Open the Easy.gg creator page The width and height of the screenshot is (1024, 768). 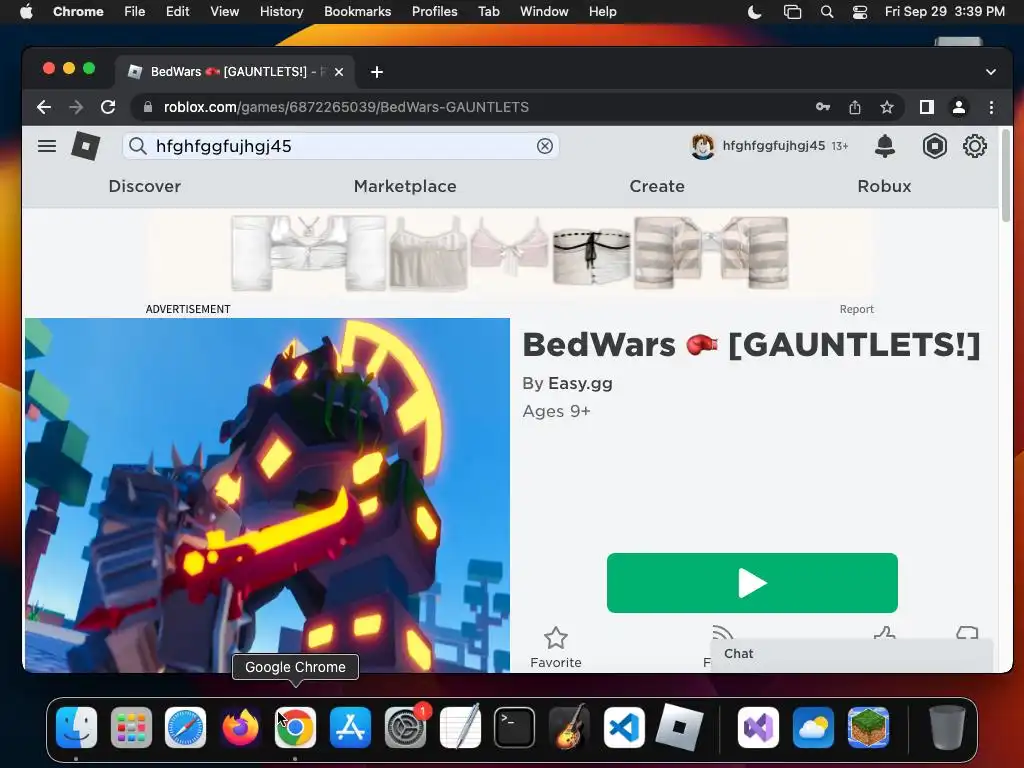pyautogui.click(x=581, y=383)
